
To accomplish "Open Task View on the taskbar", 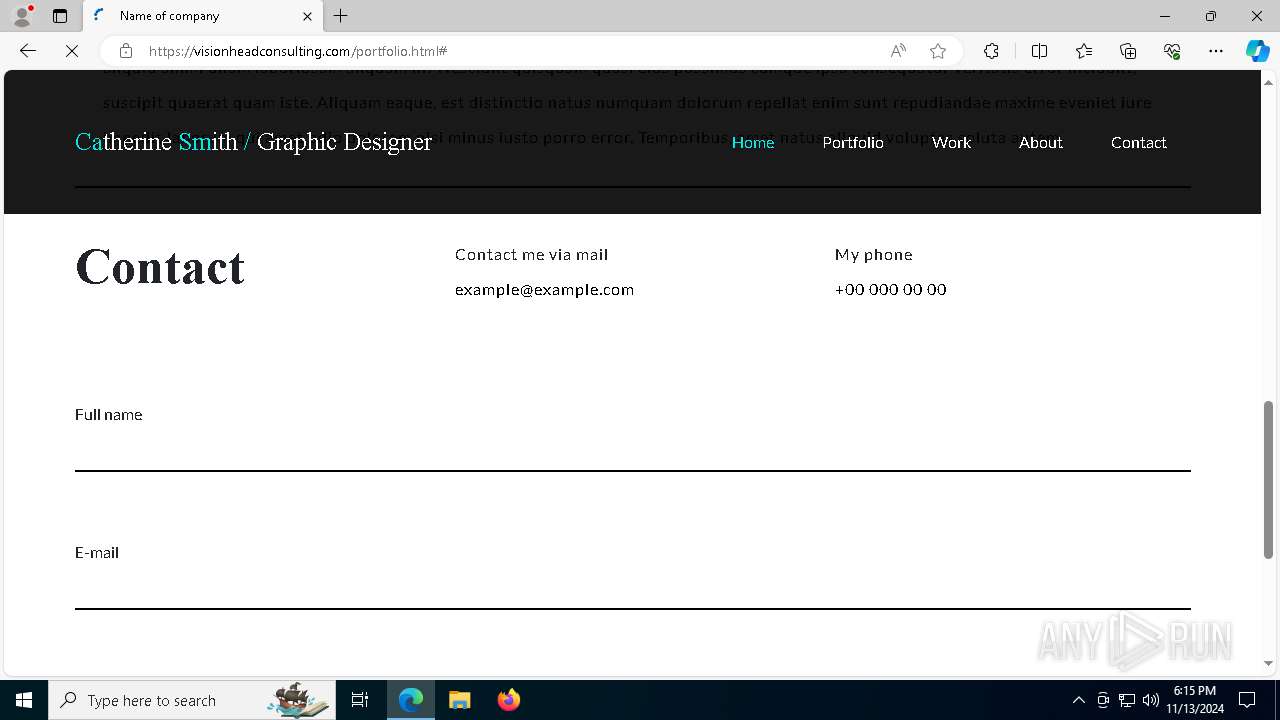I will [360, 700].
